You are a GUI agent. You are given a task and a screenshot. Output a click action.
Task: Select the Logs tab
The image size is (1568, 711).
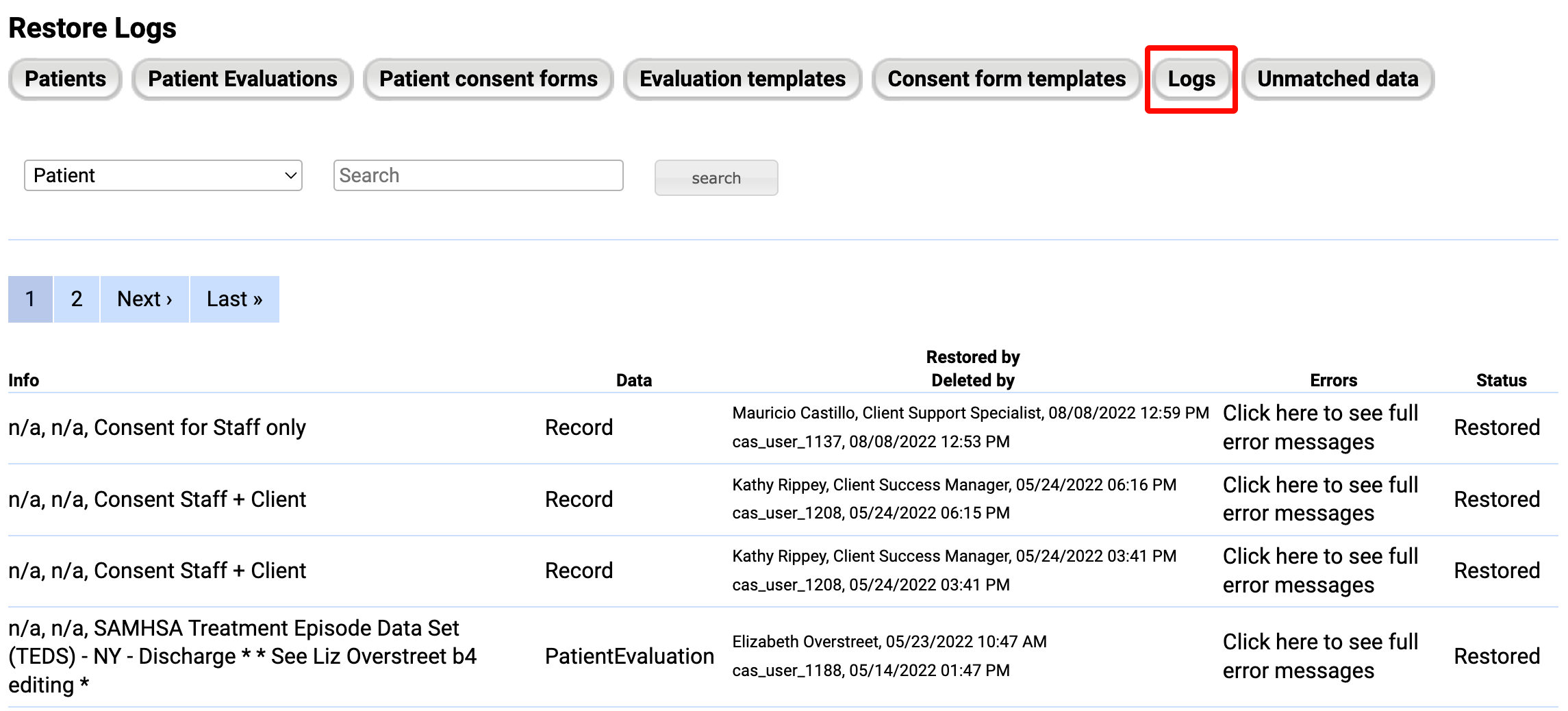coord(1191,79)
